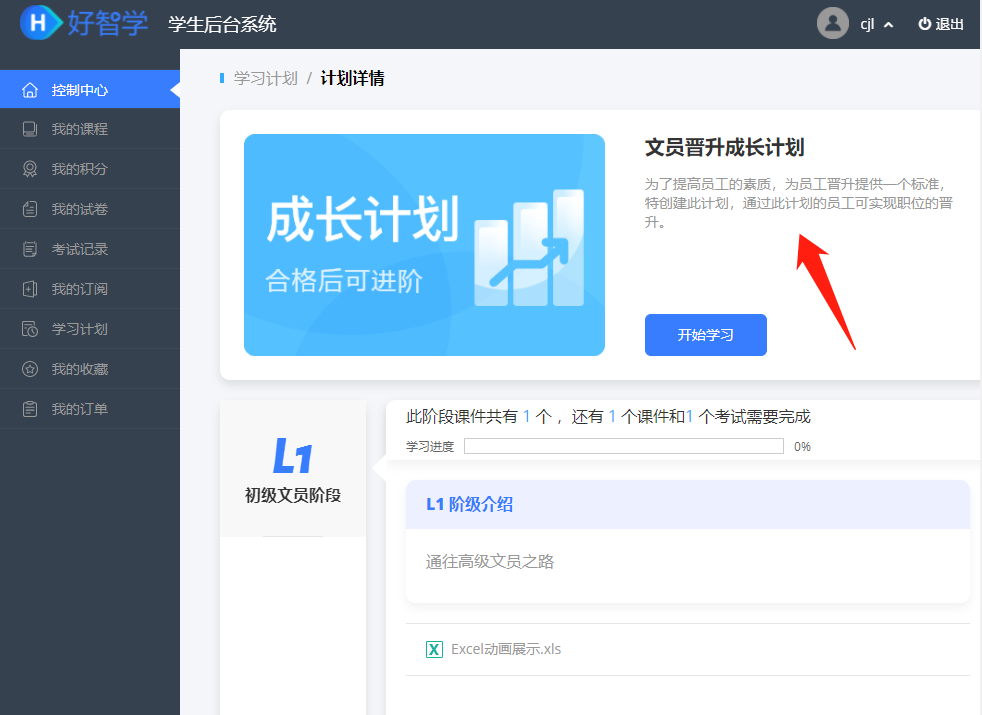
Task: Click the L1 阶级介绍 heading
Action: point(469,504)
